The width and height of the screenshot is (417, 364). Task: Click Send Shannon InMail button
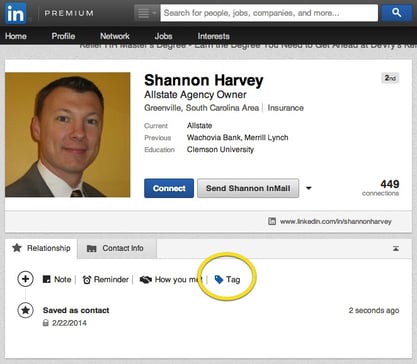tap(248, 188)
